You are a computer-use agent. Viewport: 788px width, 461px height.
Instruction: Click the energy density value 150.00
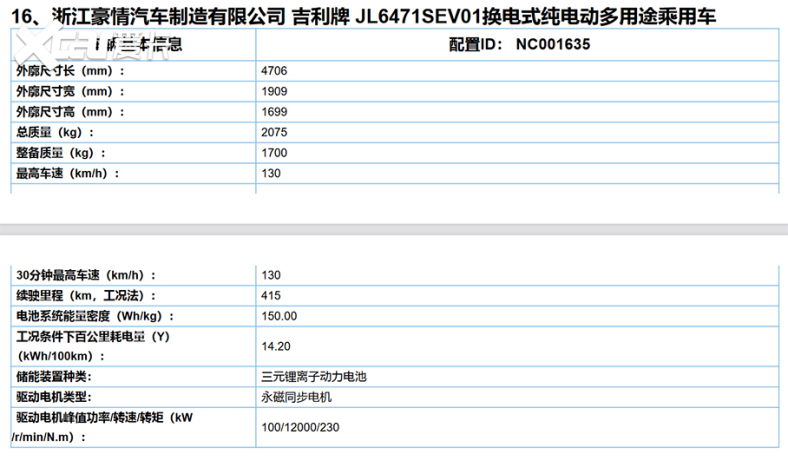pyautogui.click(x=279, y=316)
